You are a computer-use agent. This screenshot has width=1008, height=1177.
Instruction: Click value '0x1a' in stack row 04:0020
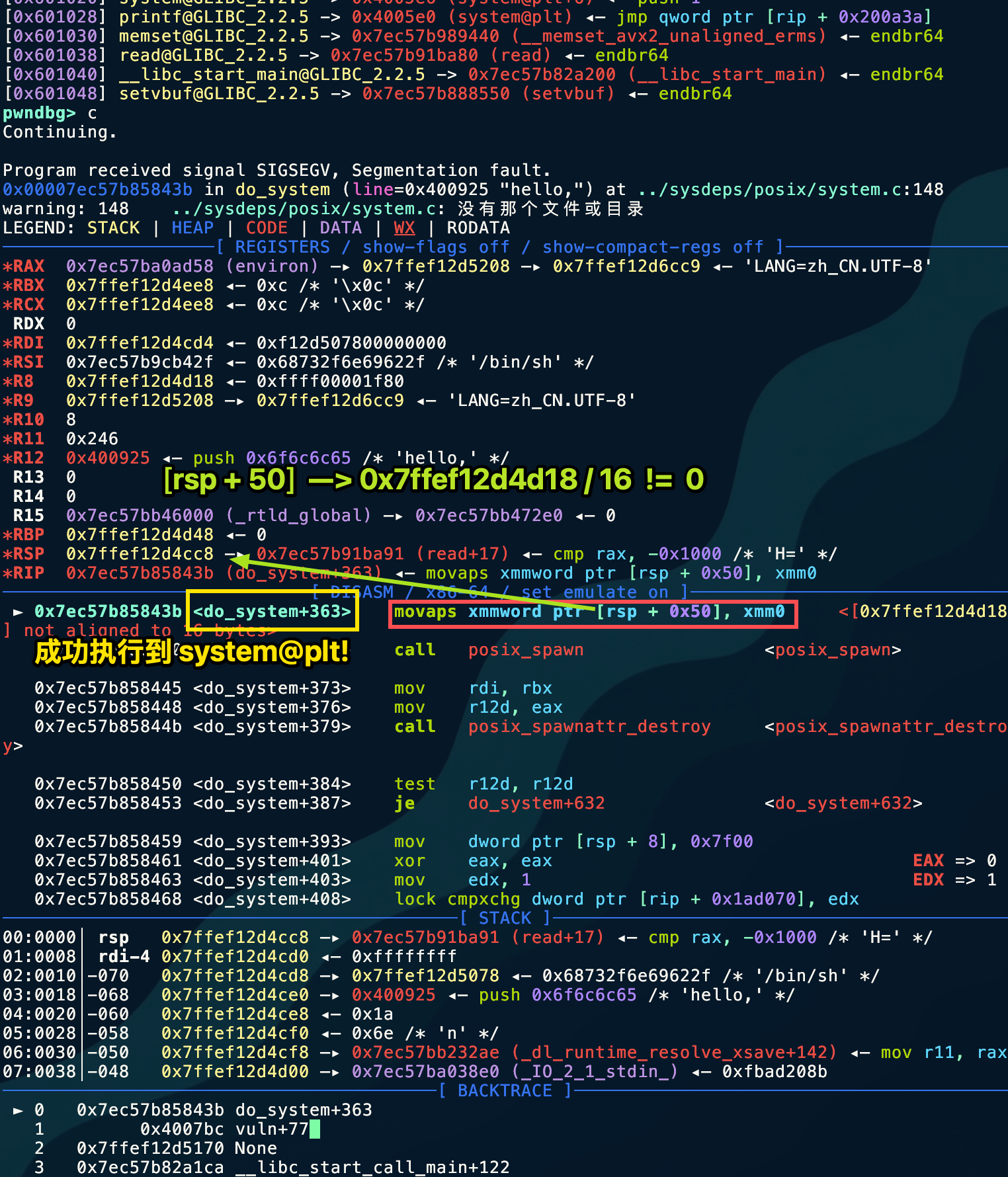[372, 1014]
